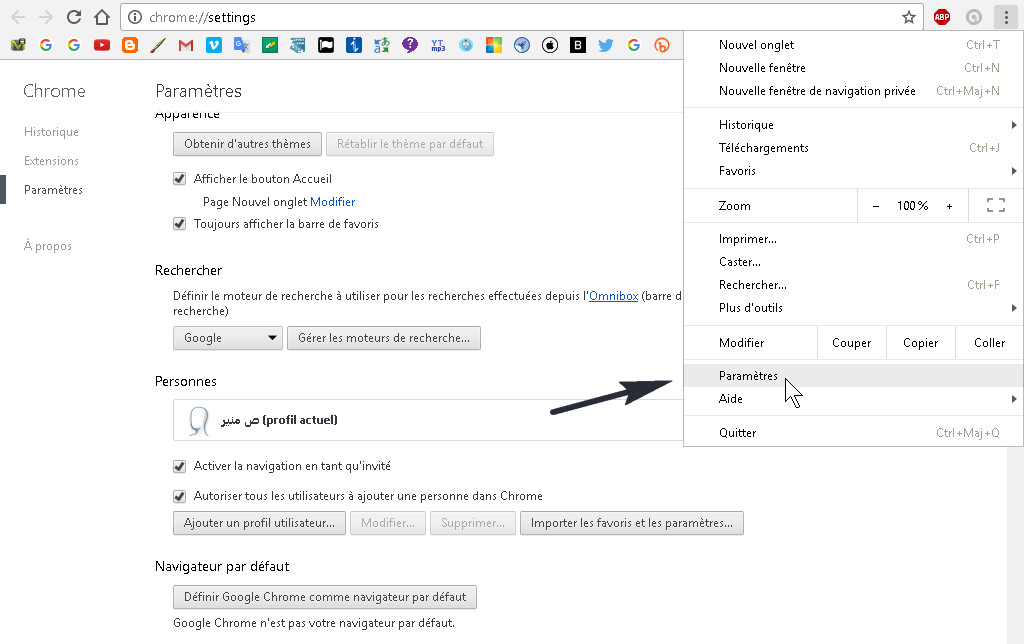This screenshot has height=644, width=1024.
Task: Open the YouTube bookmark
Action: [102, 45]
